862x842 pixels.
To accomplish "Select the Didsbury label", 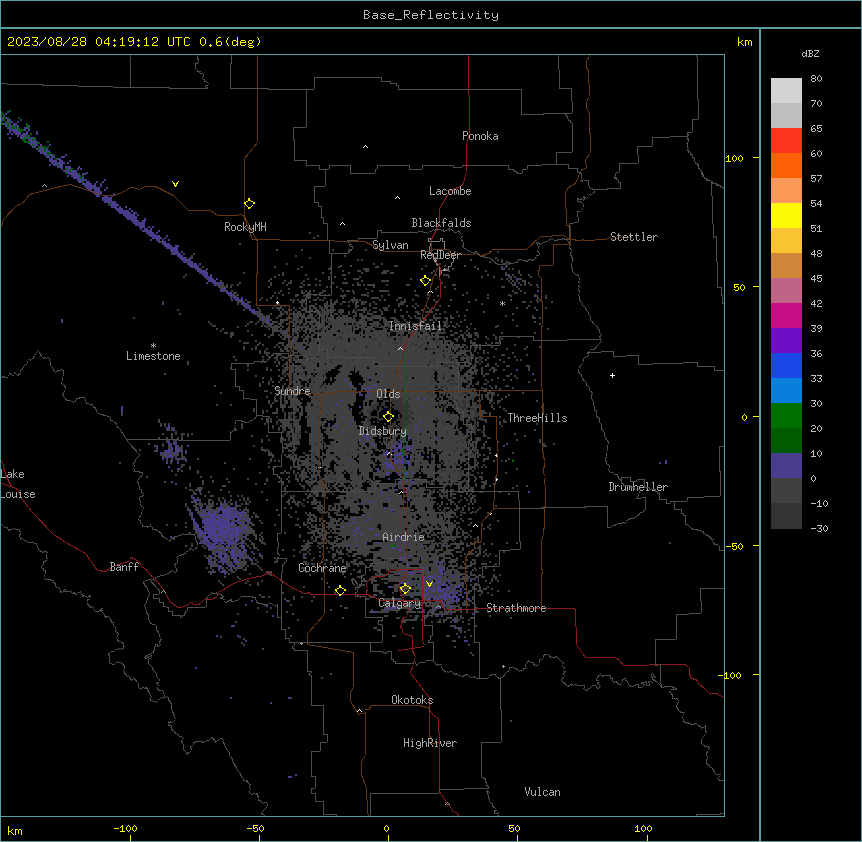I will coord(383,431).
